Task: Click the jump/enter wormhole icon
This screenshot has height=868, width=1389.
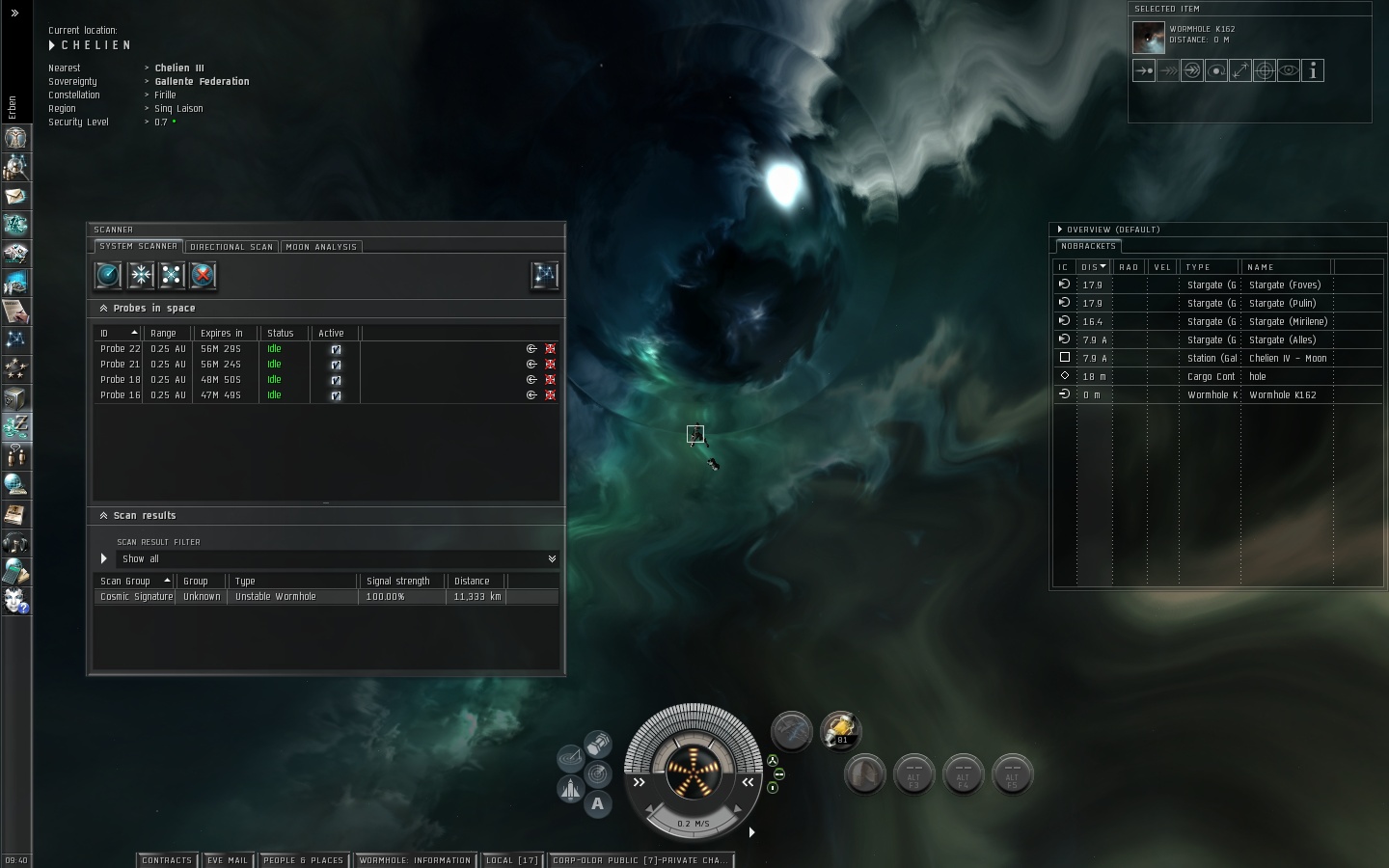Action: [x=1192, y=70]
